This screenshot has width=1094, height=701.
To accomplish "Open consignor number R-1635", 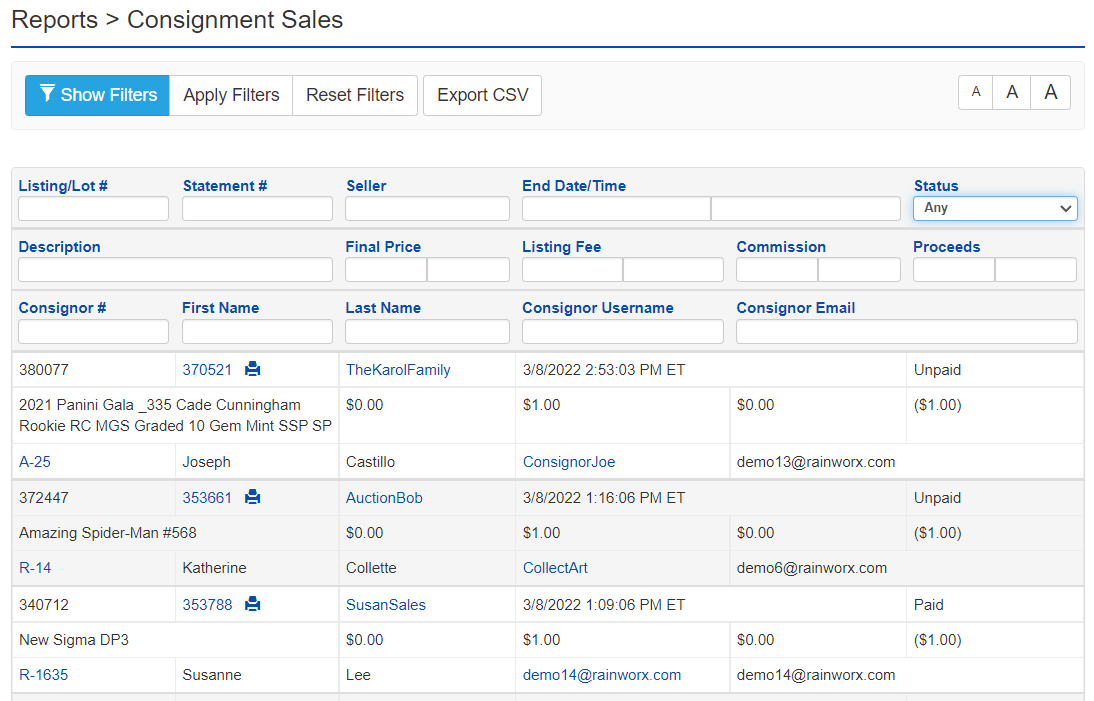I will 43,674.
